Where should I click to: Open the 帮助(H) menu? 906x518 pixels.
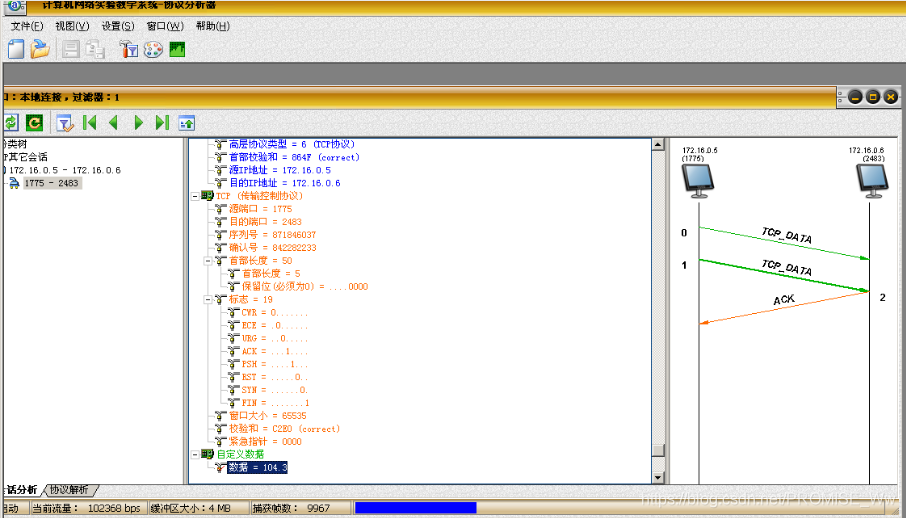[213, 26]
